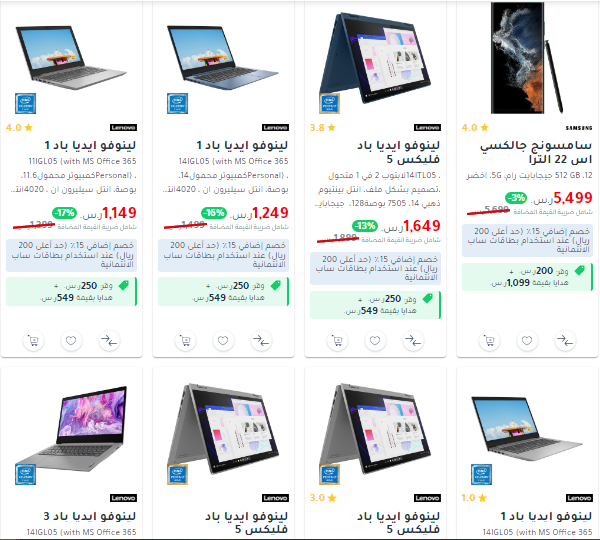Add Lenovo IdeaPad 1 priced 1,149 to cart
Viewport: 600px width, 540px height.
click(x=33, y=341)
